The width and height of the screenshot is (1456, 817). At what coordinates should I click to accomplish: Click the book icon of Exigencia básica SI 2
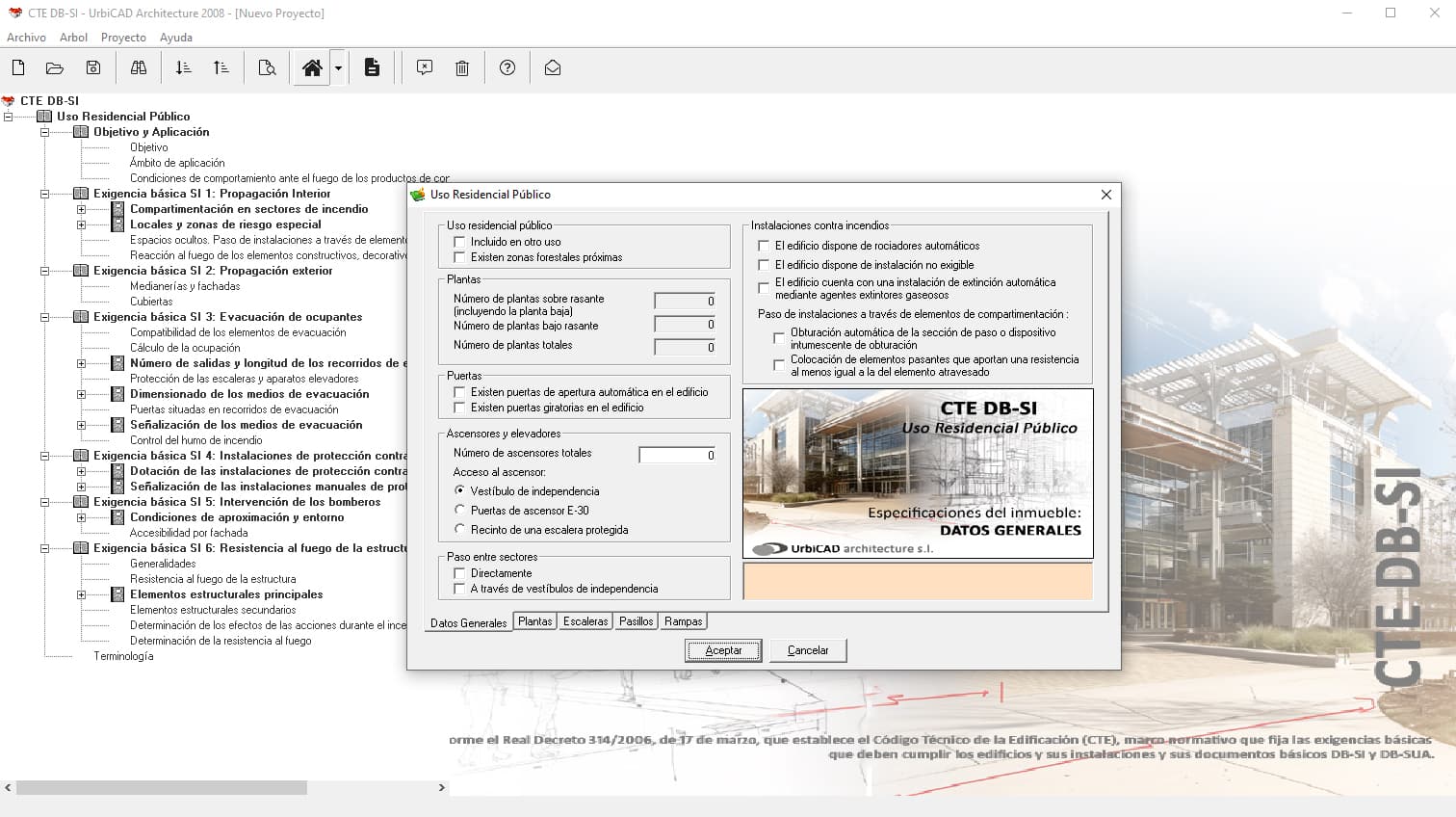81,271
